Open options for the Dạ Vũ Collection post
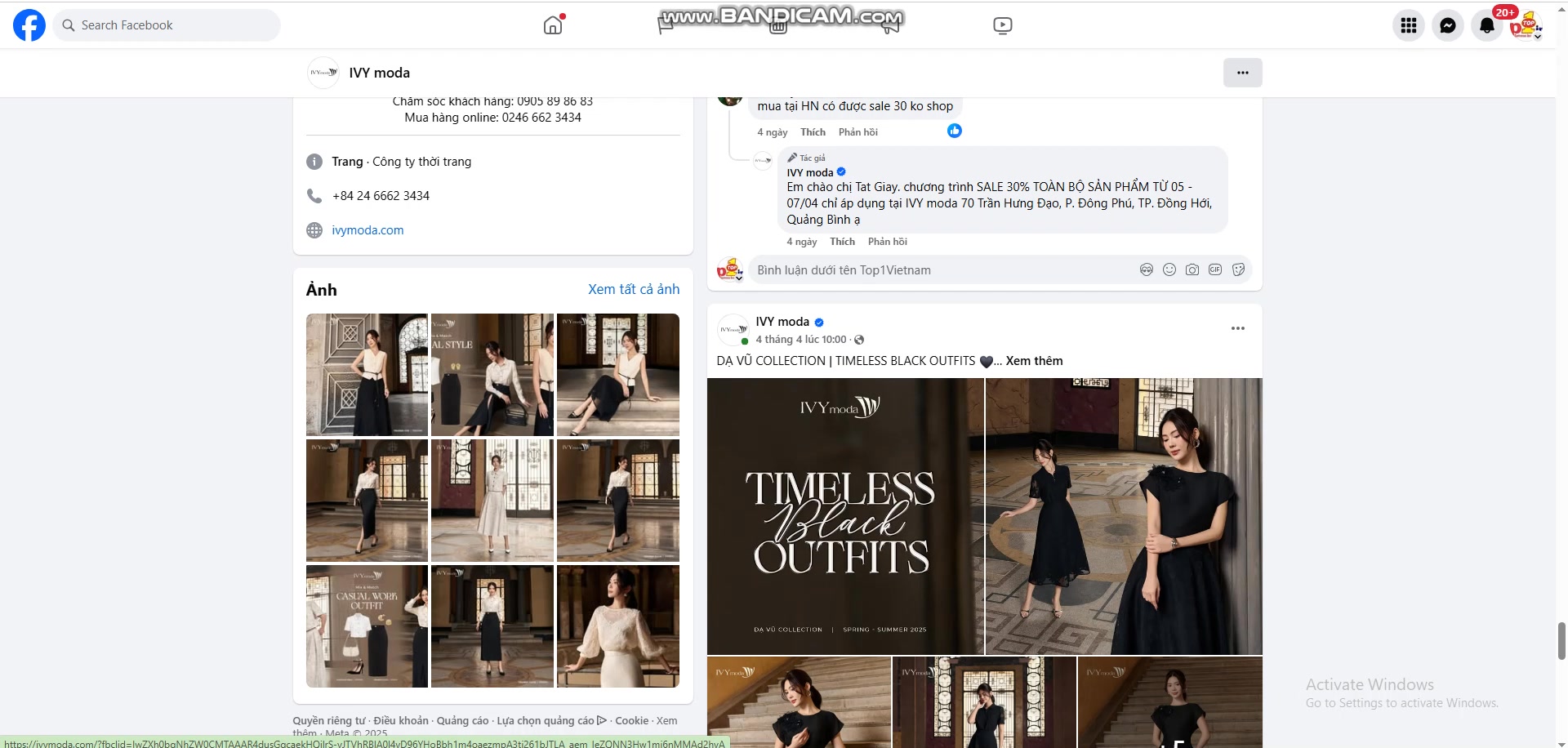Screen dimensions: 1568x748 tap(1237, 328)
